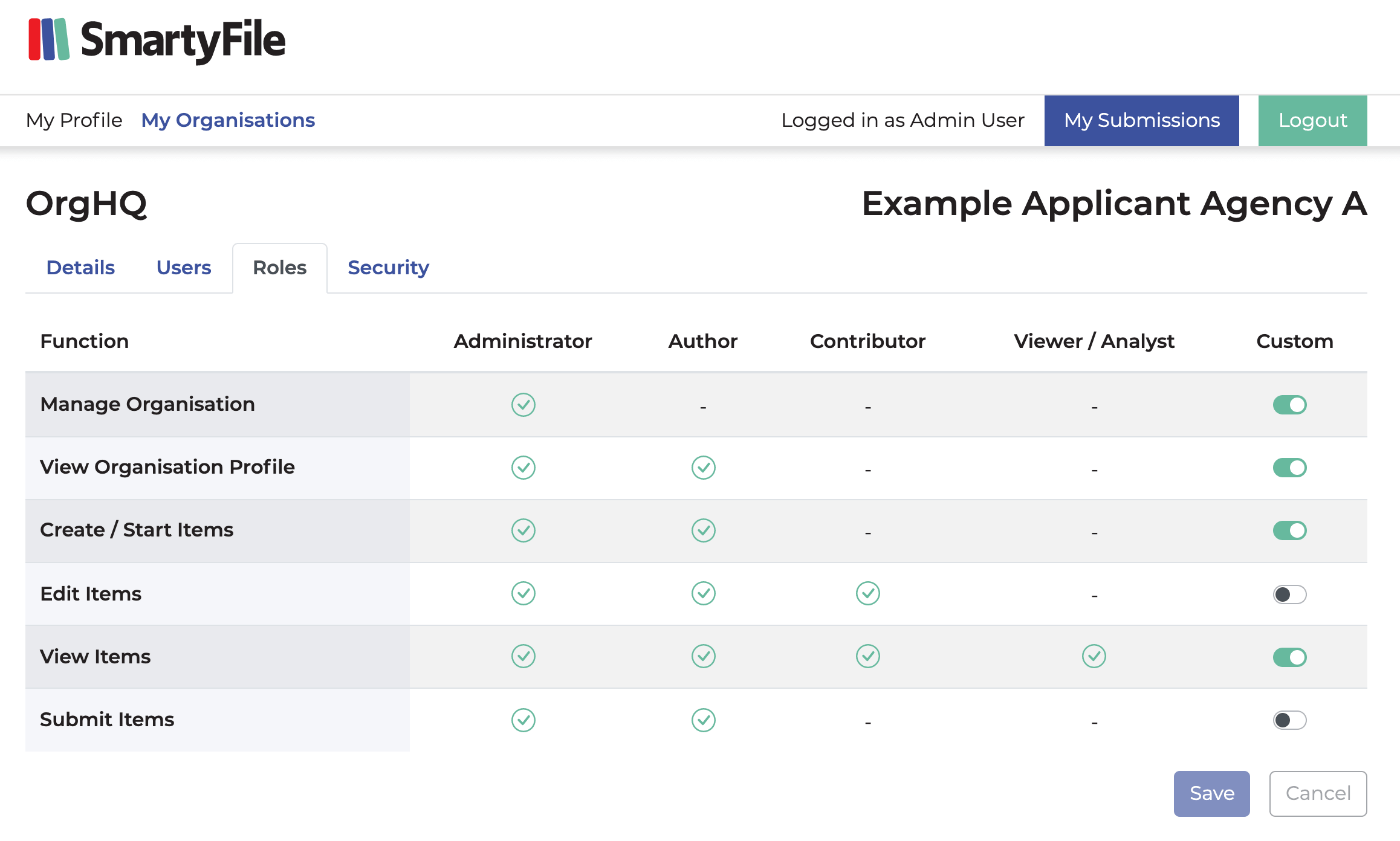1400x841 pixels.
Task: Click the Author checkmark for Submit Items
Action: point(702,720)
